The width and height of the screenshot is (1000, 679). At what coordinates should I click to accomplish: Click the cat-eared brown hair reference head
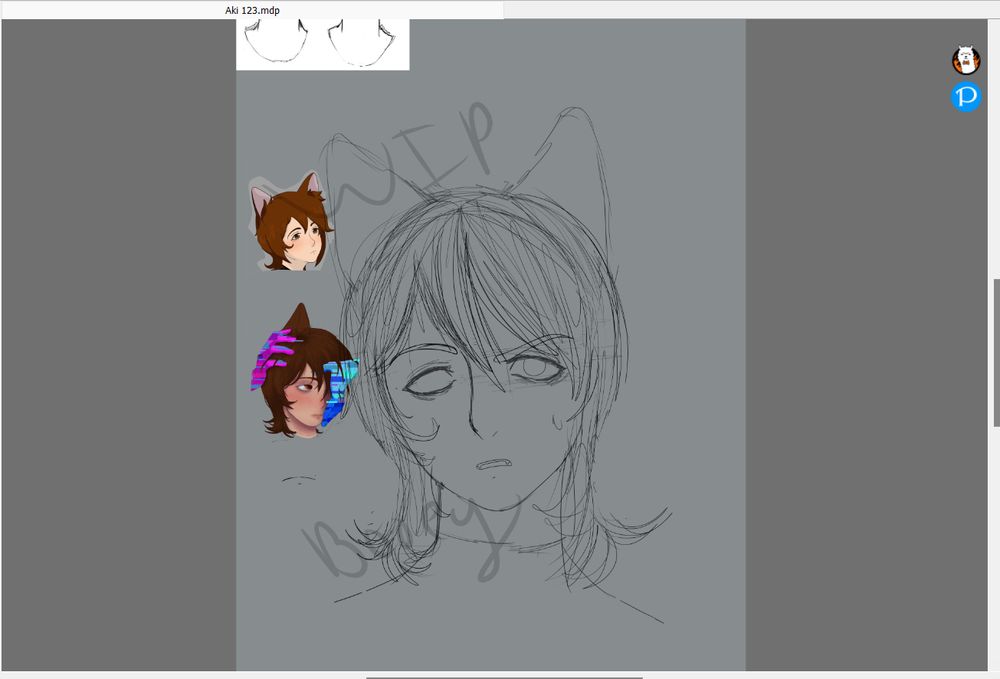coord(291,222)
